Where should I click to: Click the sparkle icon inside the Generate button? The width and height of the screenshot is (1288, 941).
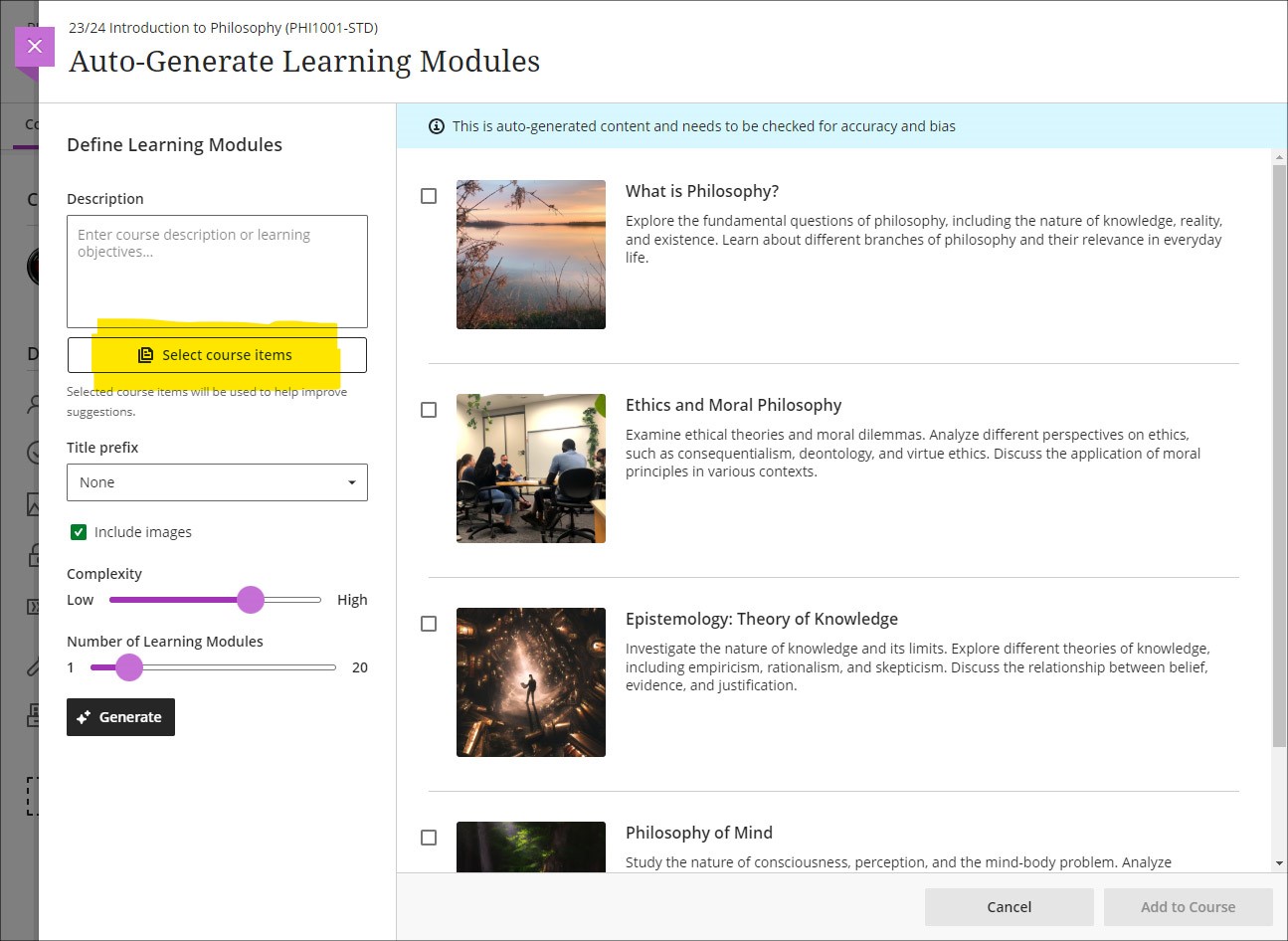82,716
